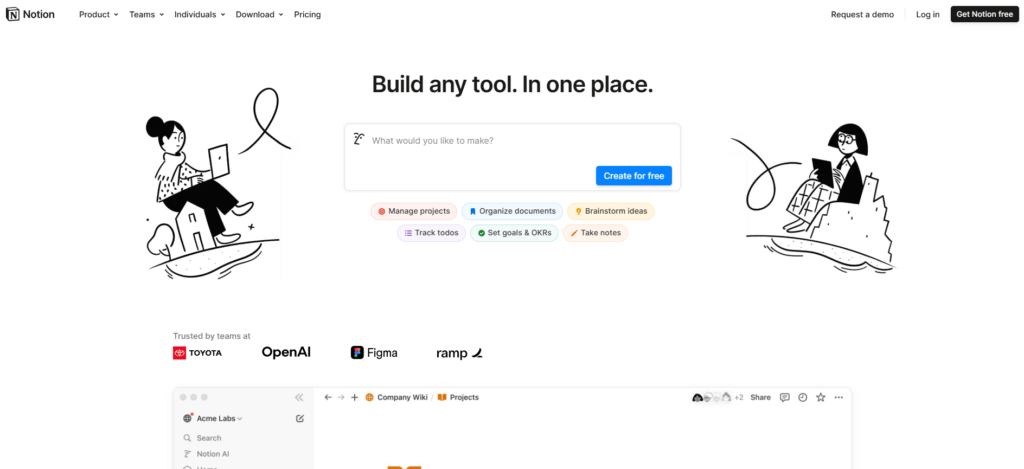
Task: Click the Log in link
Action: coord(927,14)
